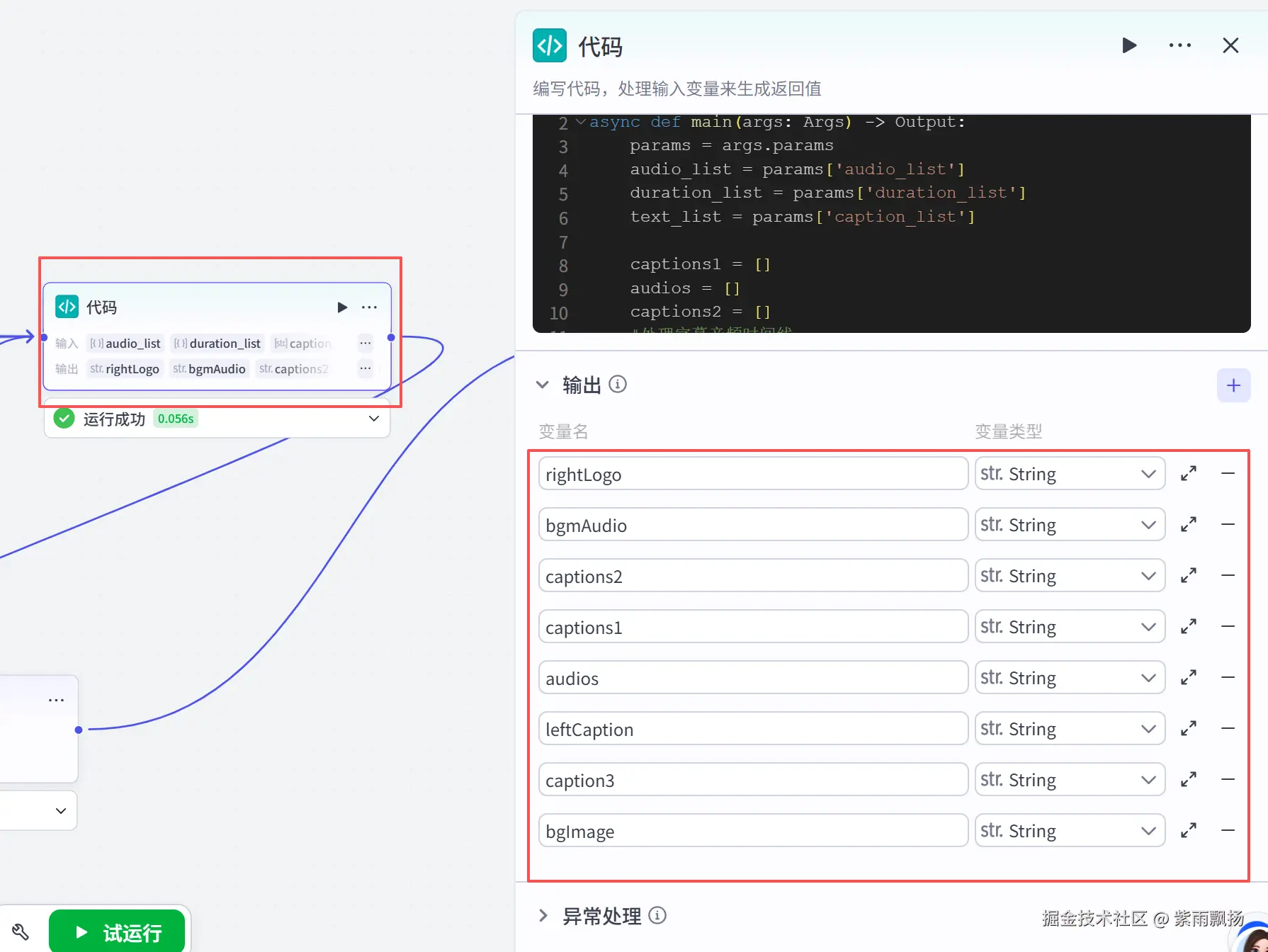The width and height of the screenshot is (1268, 952).
Task: Close the code configuration panel
Action: click(x=1230, y=46)
